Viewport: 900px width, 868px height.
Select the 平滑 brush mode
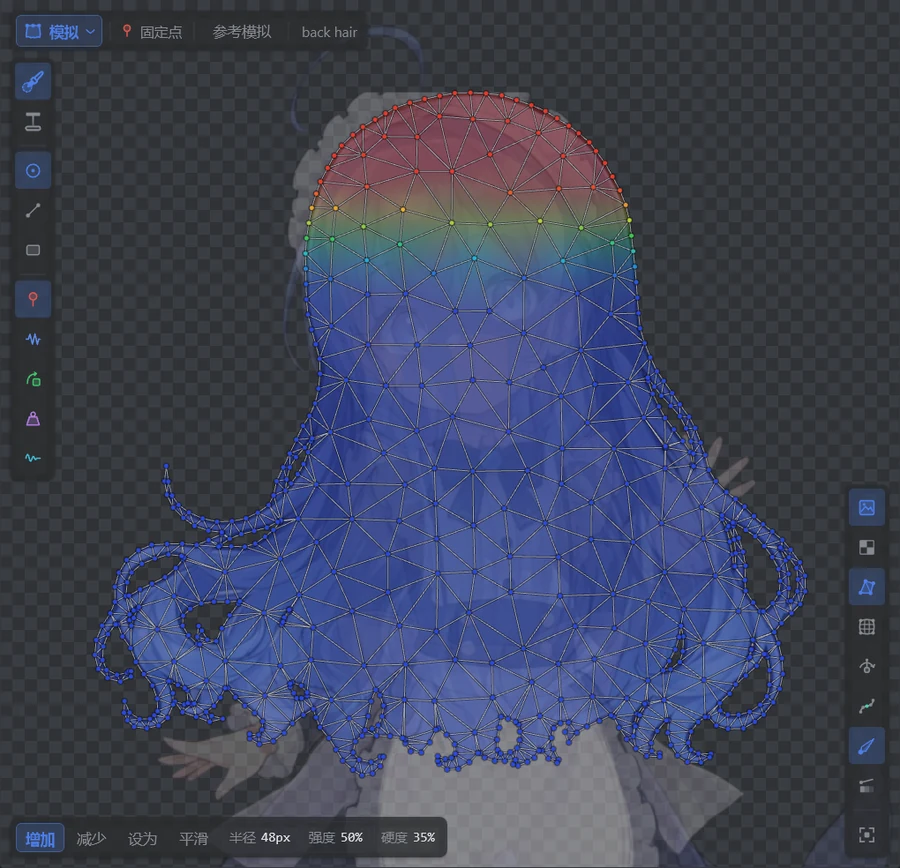[x=193, y=839]
